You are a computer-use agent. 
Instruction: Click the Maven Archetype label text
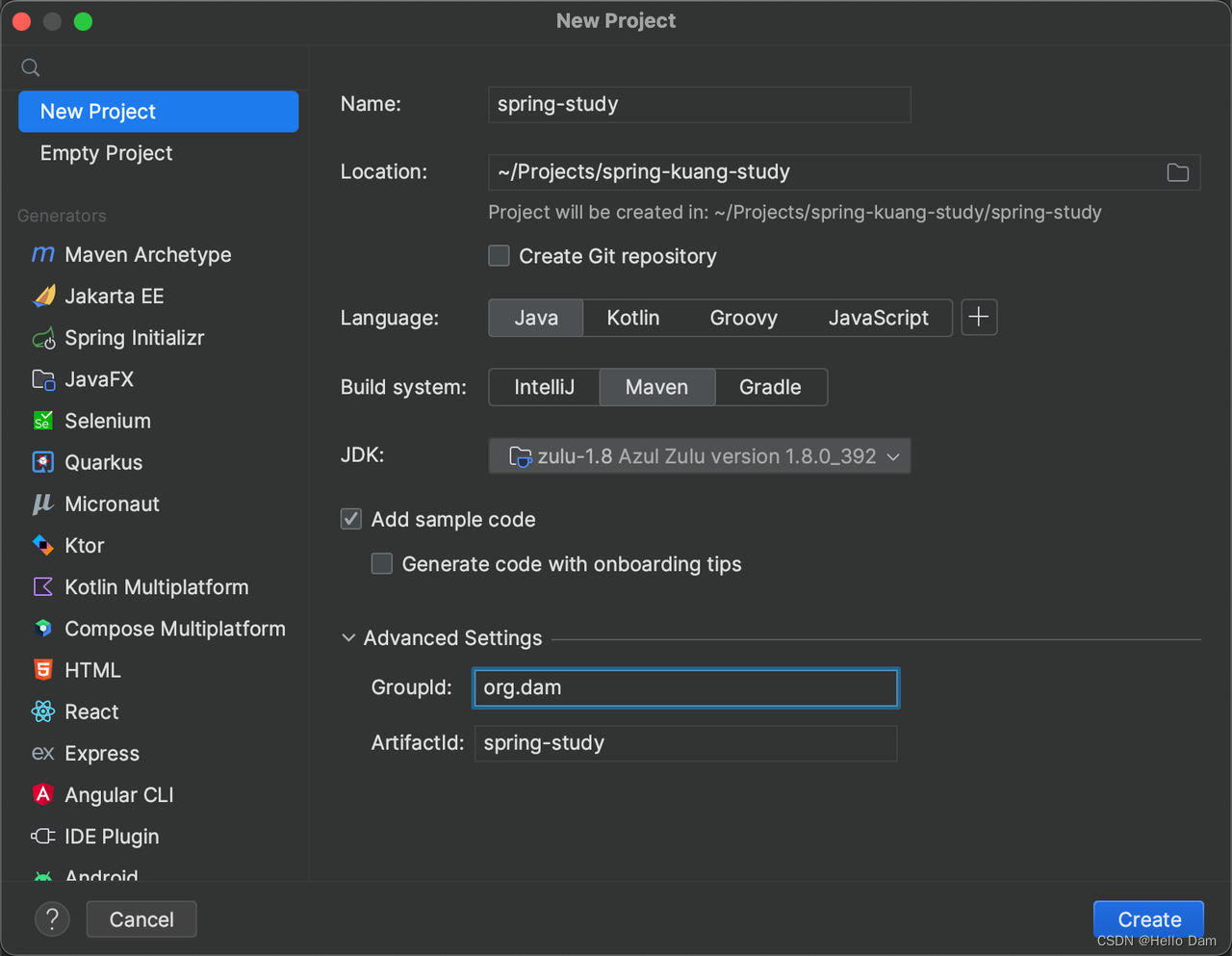pos(148,254)
